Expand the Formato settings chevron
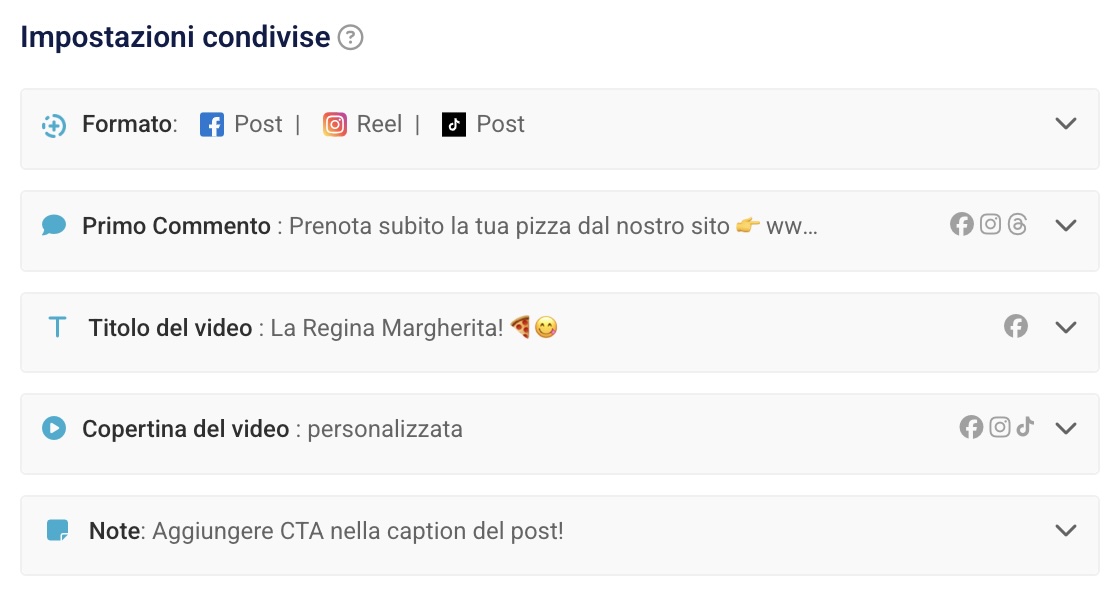 1066,124
